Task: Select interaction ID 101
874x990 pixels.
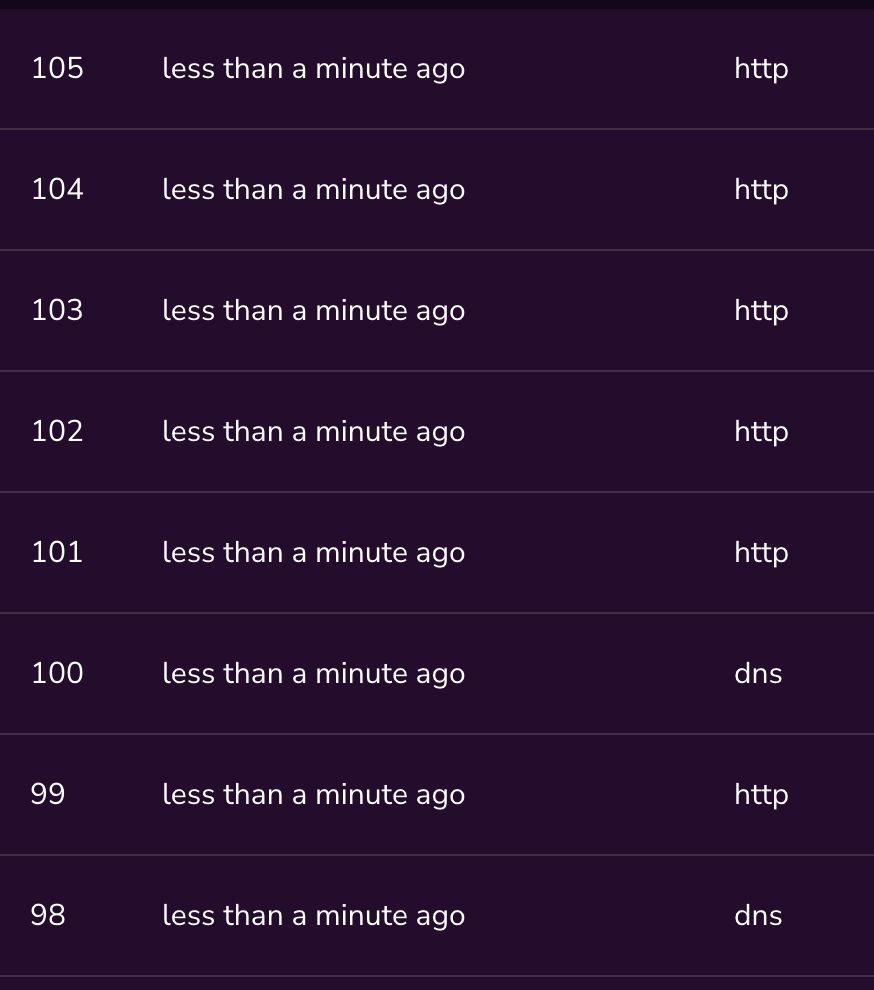Action: [57, 553]
